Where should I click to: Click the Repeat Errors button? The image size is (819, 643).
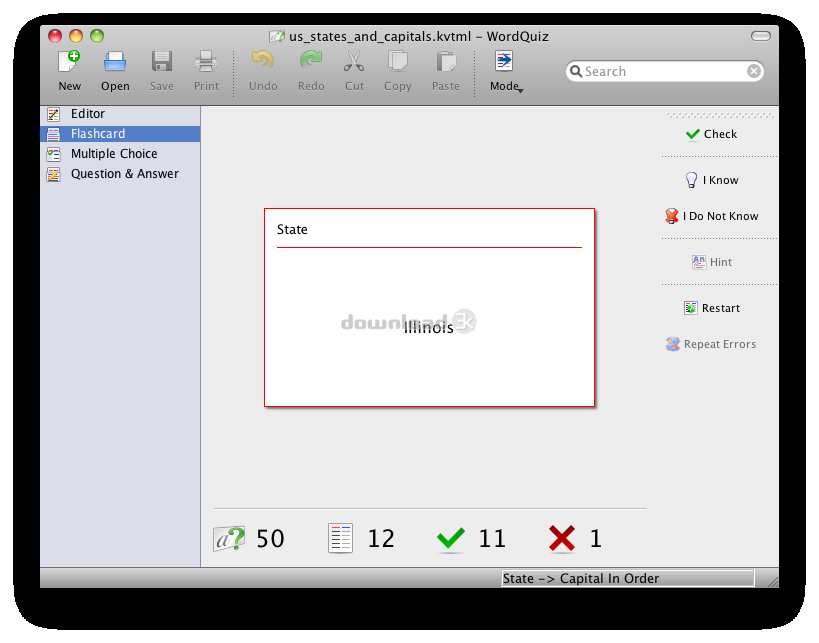click(x=711, y=344)
